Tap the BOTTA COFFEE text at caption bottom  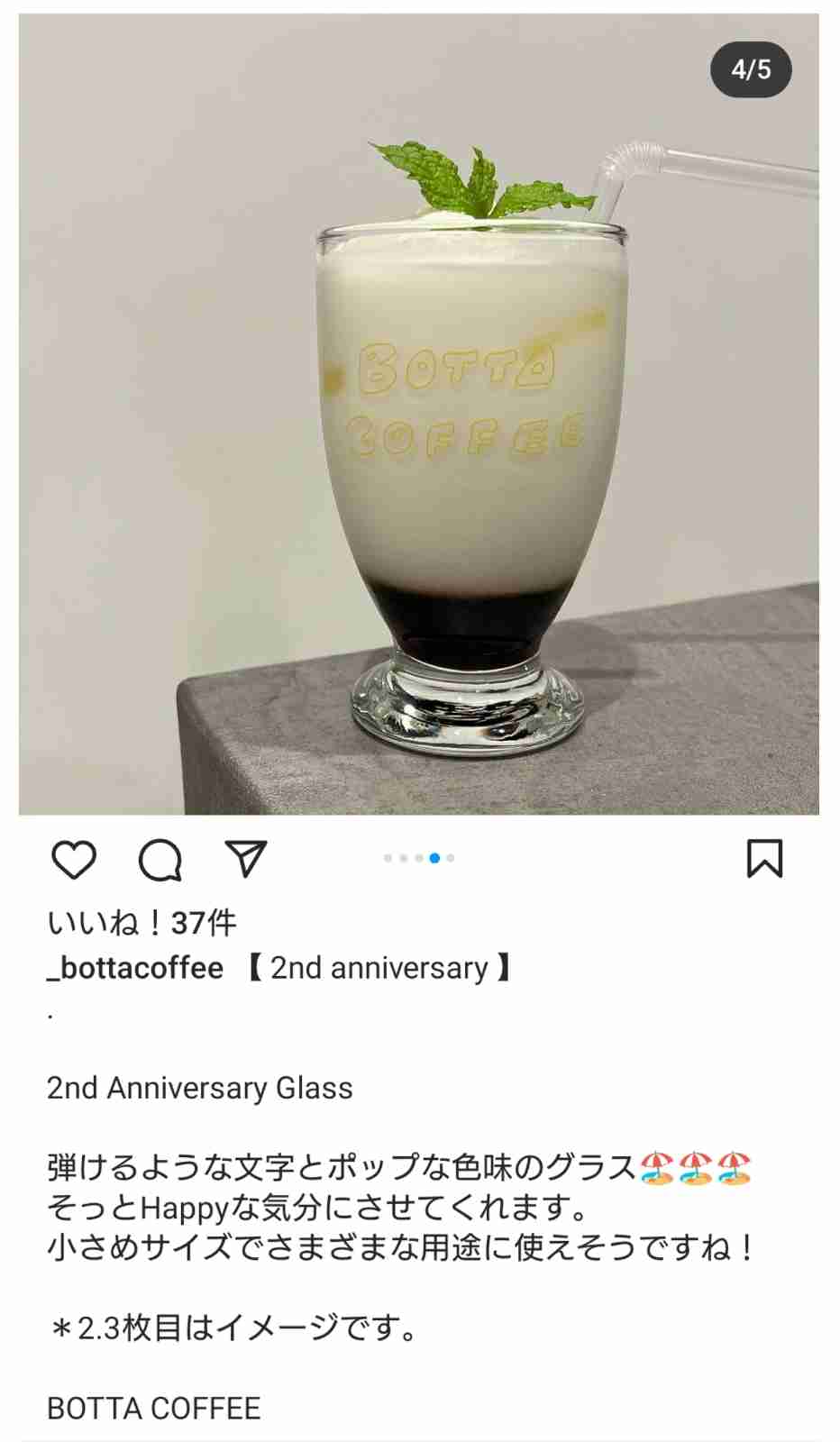pyautogui.click(x=154, y=1408)
